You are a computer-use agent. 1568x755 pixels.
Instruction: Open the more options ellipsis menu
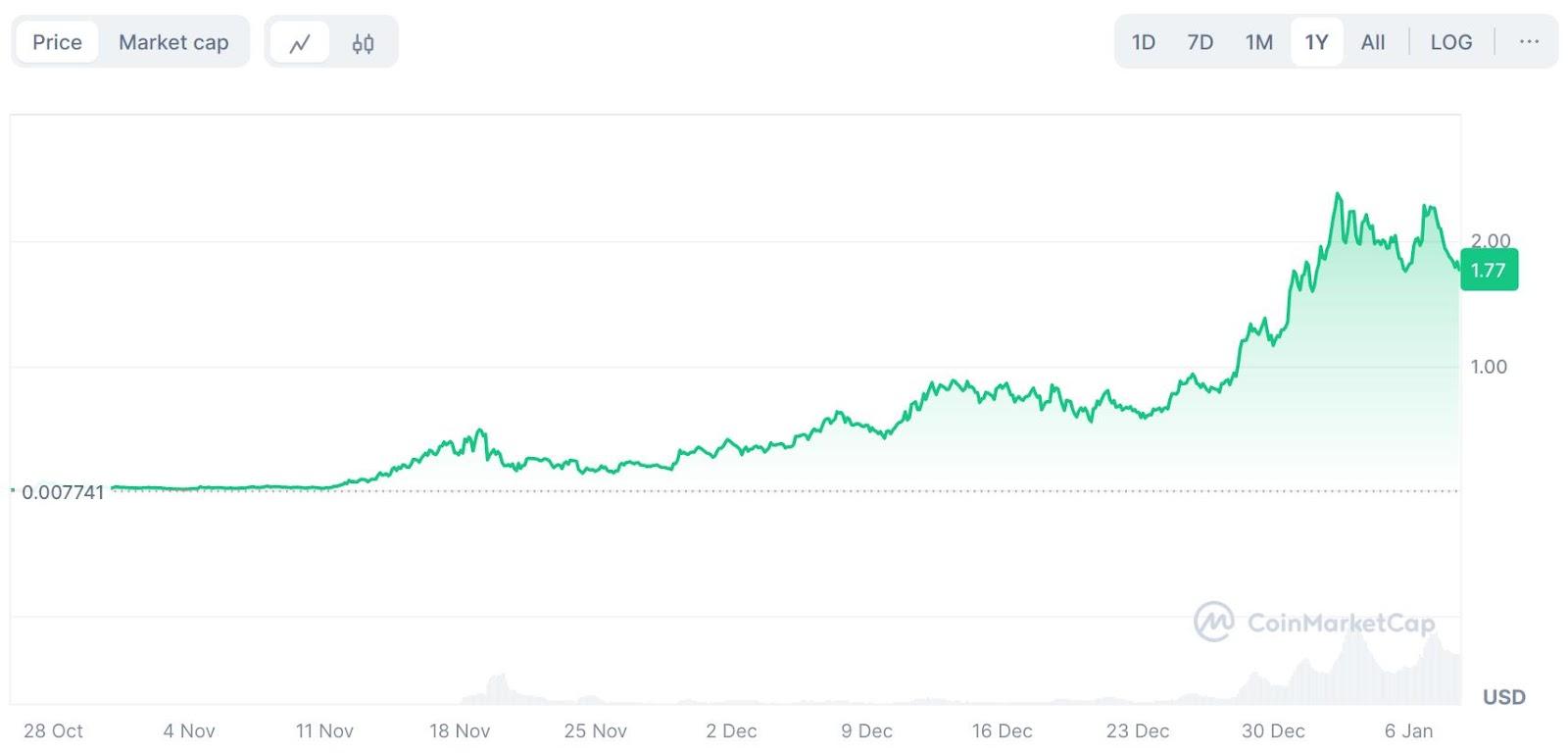pos(1528,42)
